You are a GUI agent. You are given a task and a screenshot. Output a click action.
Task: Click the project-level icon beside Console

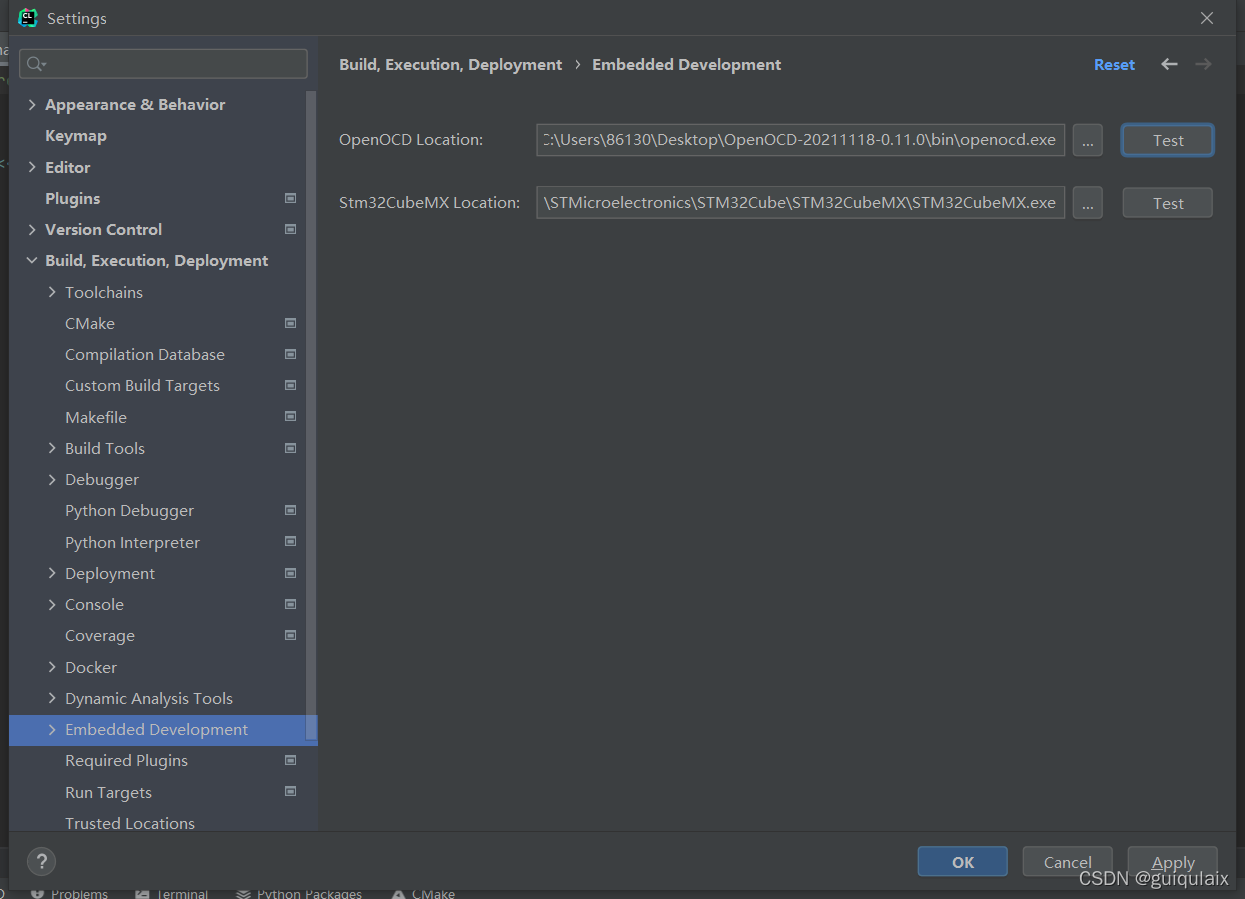tap(290, 604)
